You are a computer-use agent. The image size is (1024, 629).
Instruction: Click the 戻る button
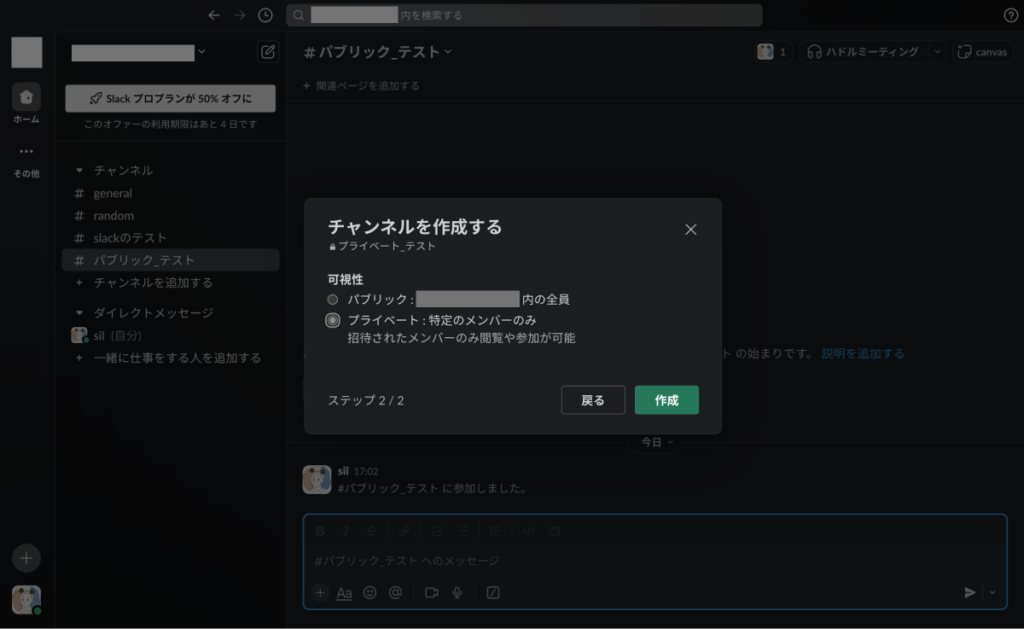coord(593,400)
